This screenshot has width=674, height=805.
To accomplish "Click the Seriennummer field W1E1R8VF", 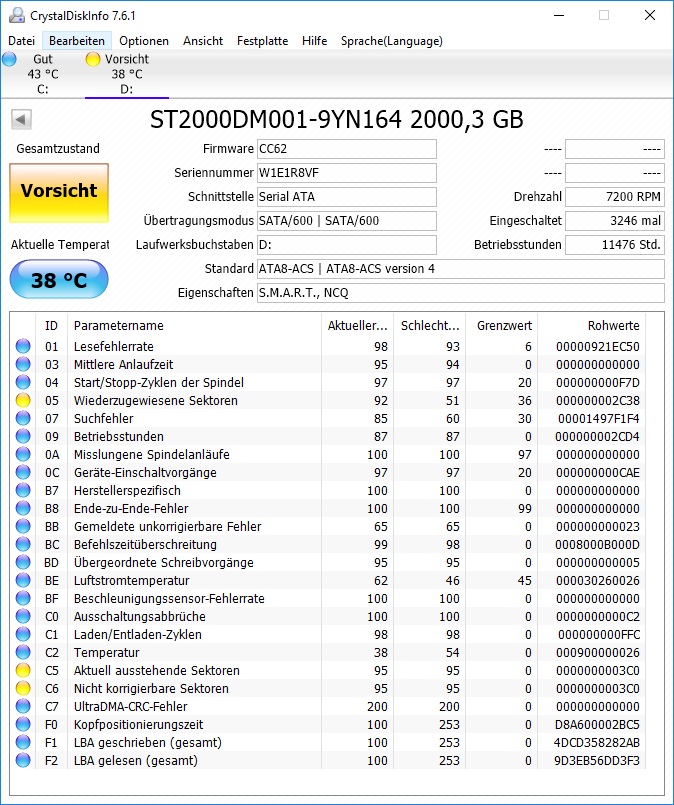I will [x=346, y=173].
